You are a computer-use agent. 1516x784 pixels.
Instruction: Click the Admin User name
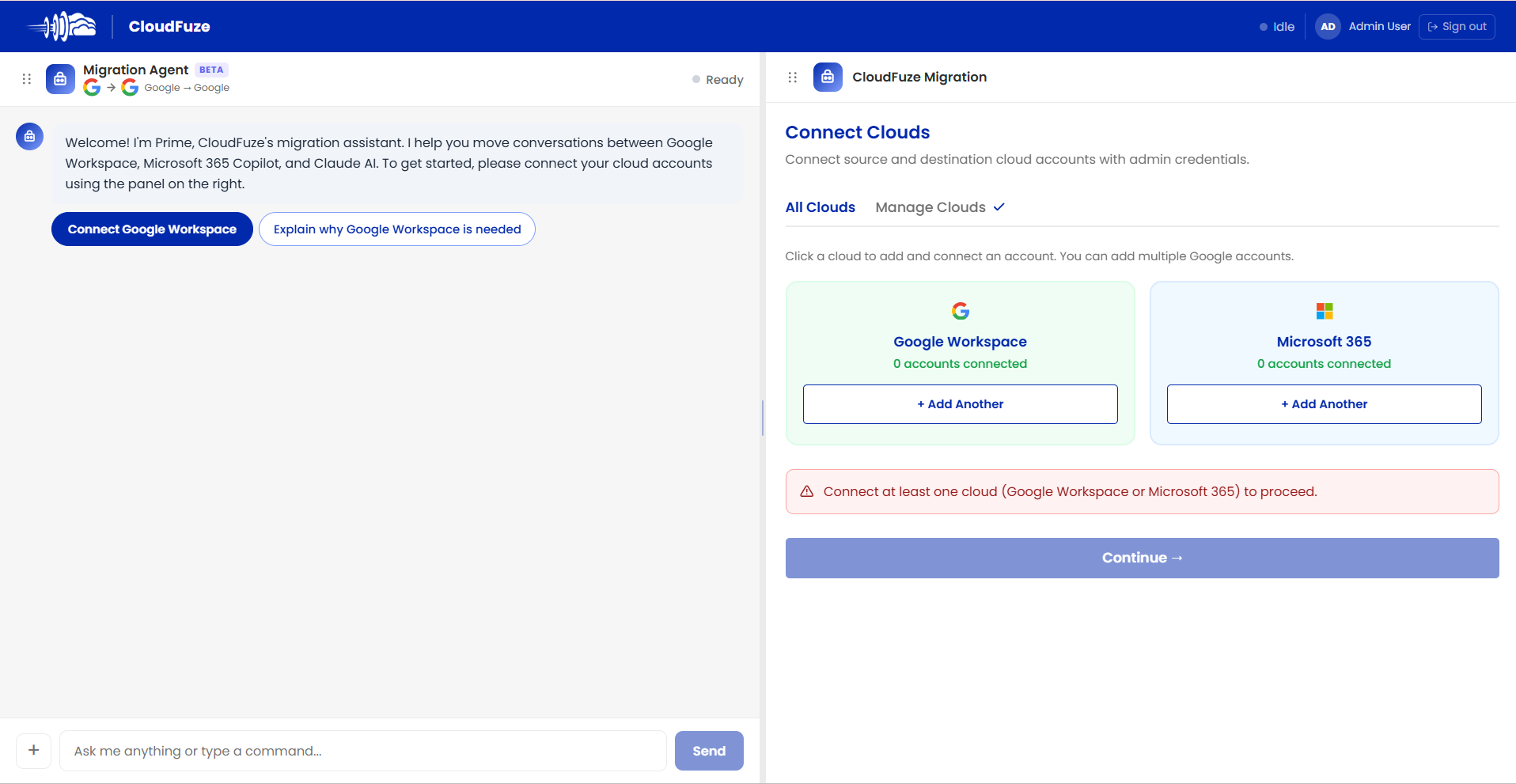point(1380,26)
